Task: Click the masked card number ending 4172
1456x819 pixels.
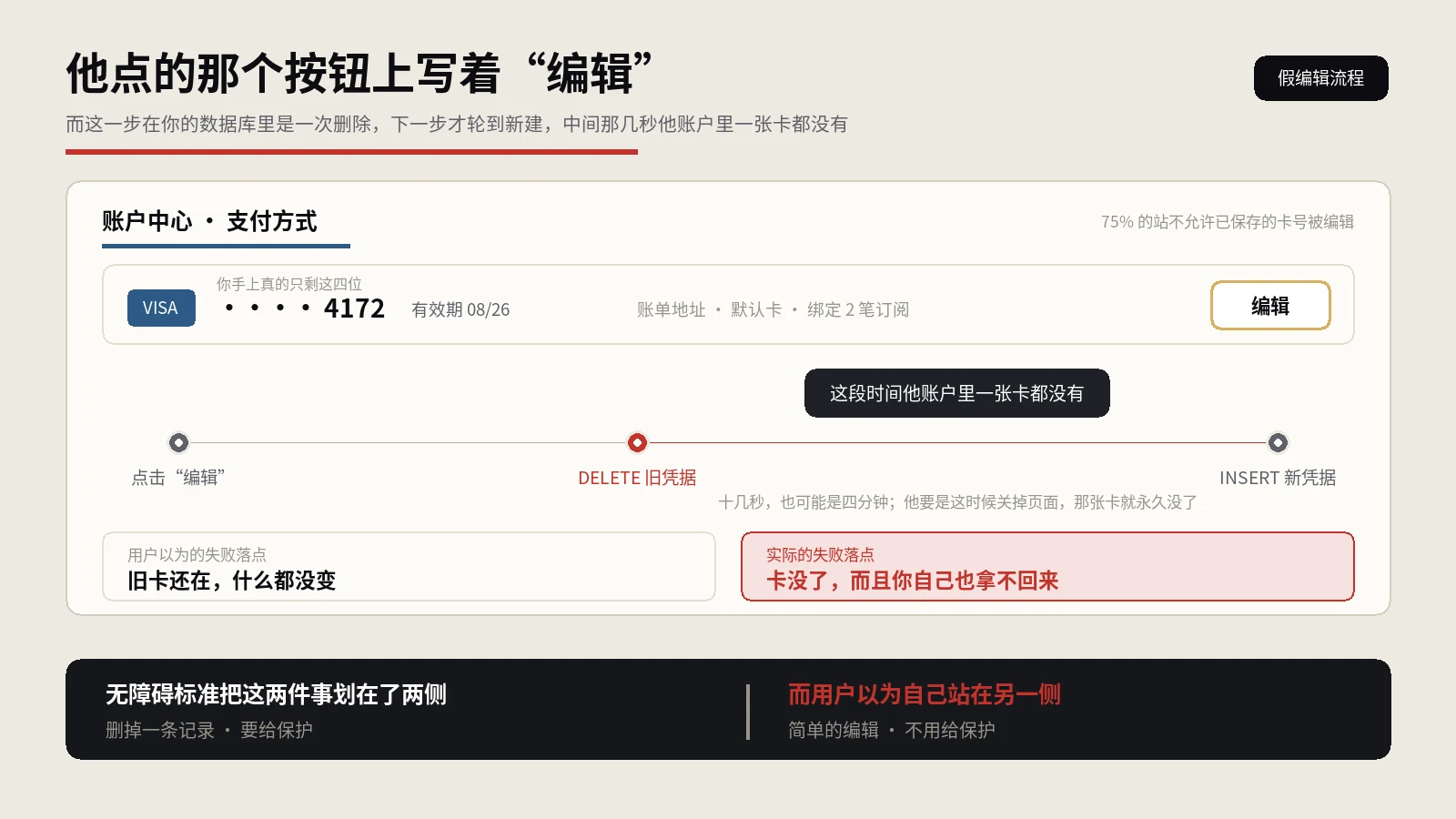Action: pos(305,308)
